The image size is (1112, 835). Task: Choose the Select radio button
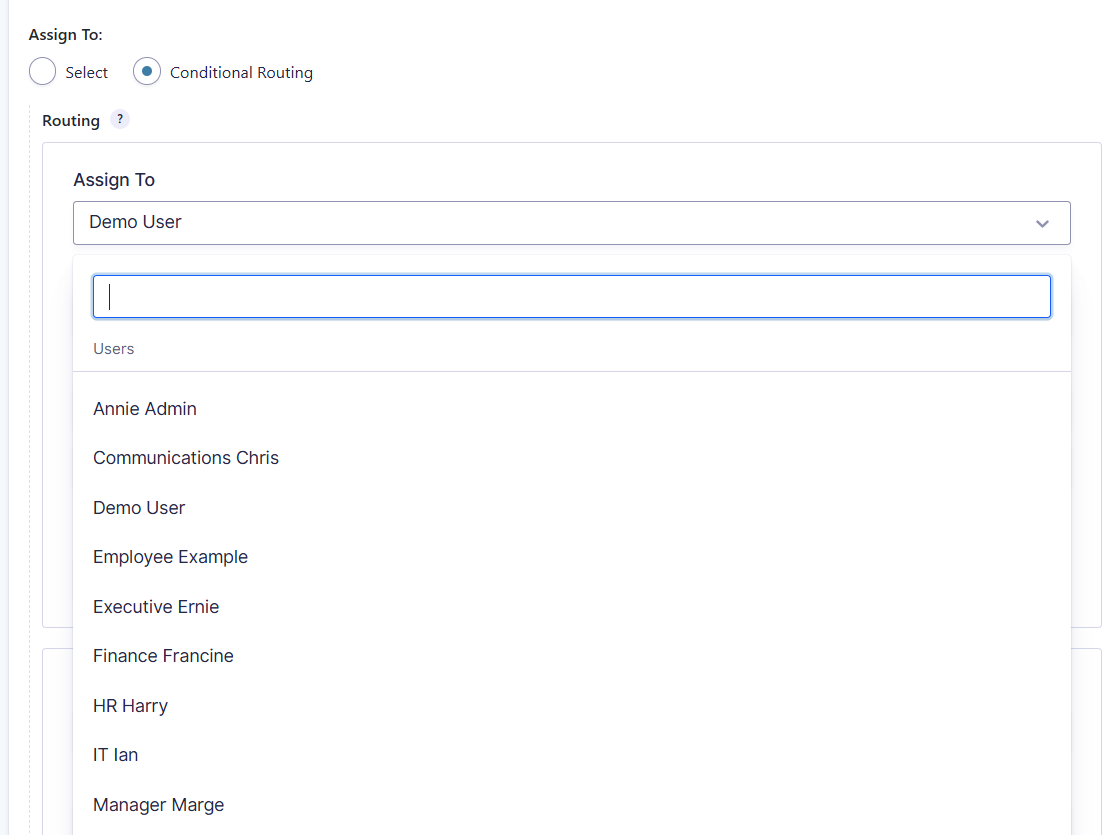point(43,72)
